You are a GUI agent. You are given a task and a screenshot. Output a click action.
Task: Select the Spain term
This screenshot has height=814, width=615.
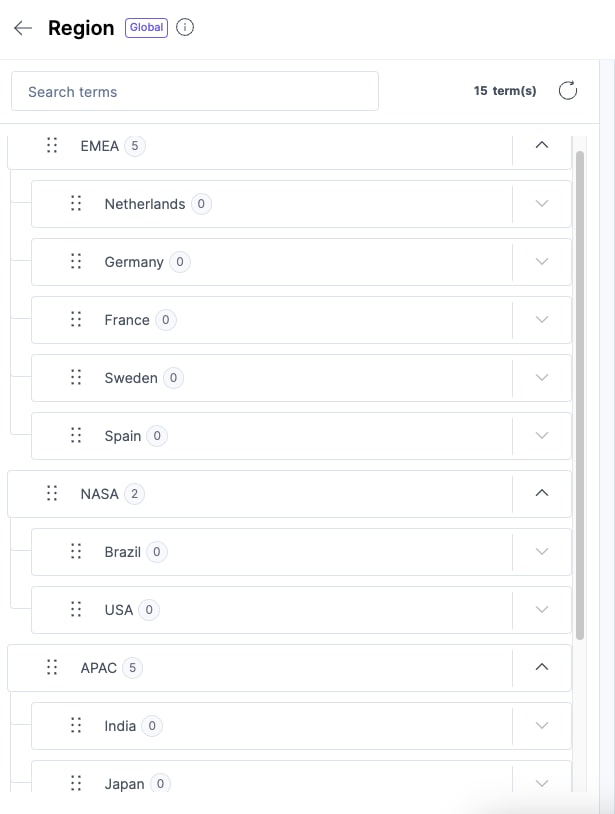pos(123,436)
